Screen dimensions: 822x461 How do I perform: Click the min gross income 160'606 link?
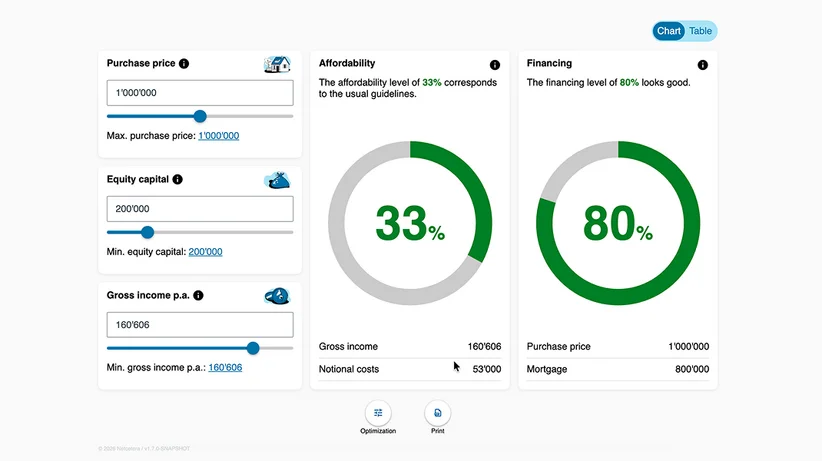[225, 368]
